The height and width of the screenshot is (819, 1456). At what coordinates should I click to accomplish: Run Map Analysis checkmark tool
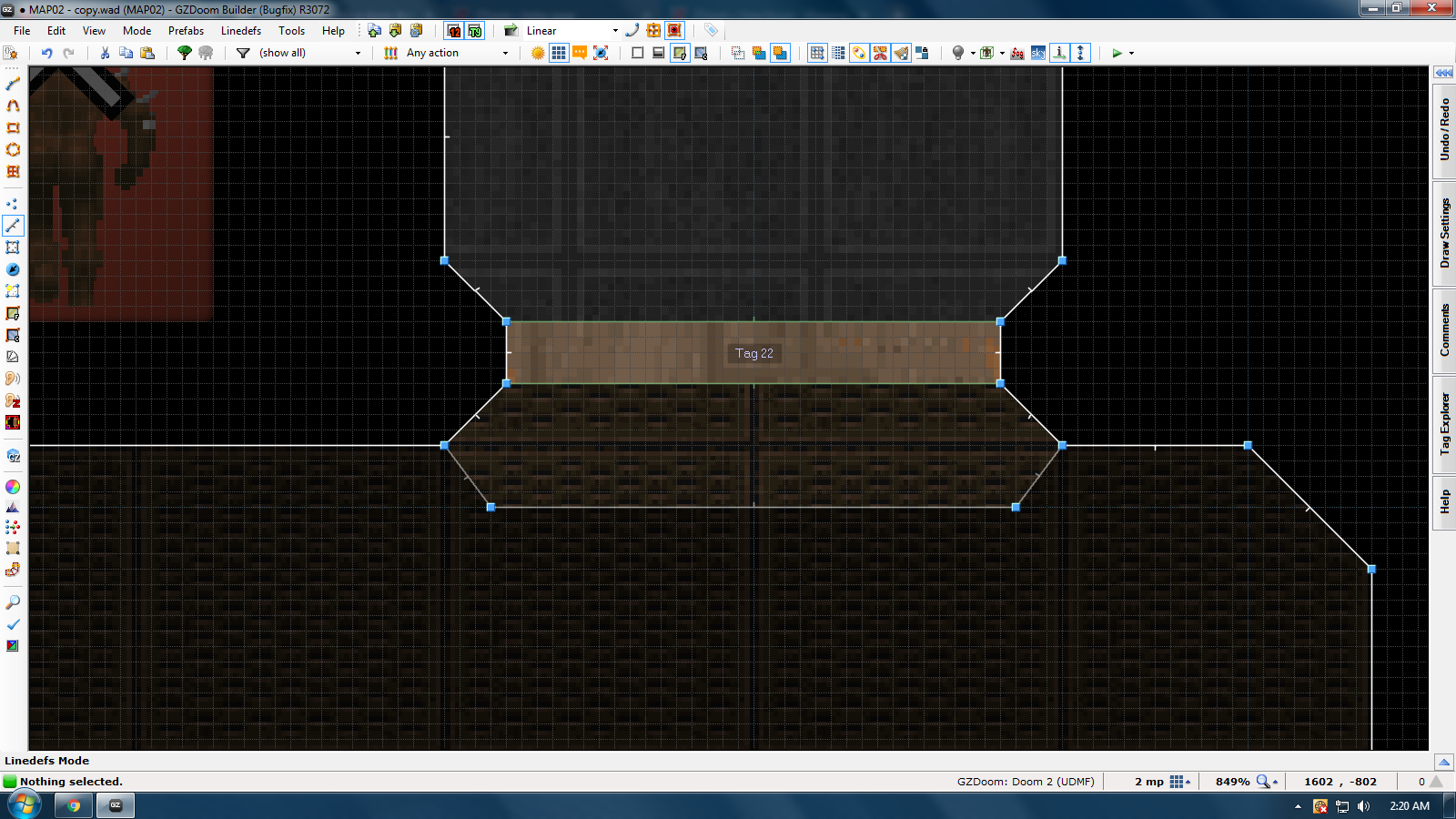pos(13,624)
